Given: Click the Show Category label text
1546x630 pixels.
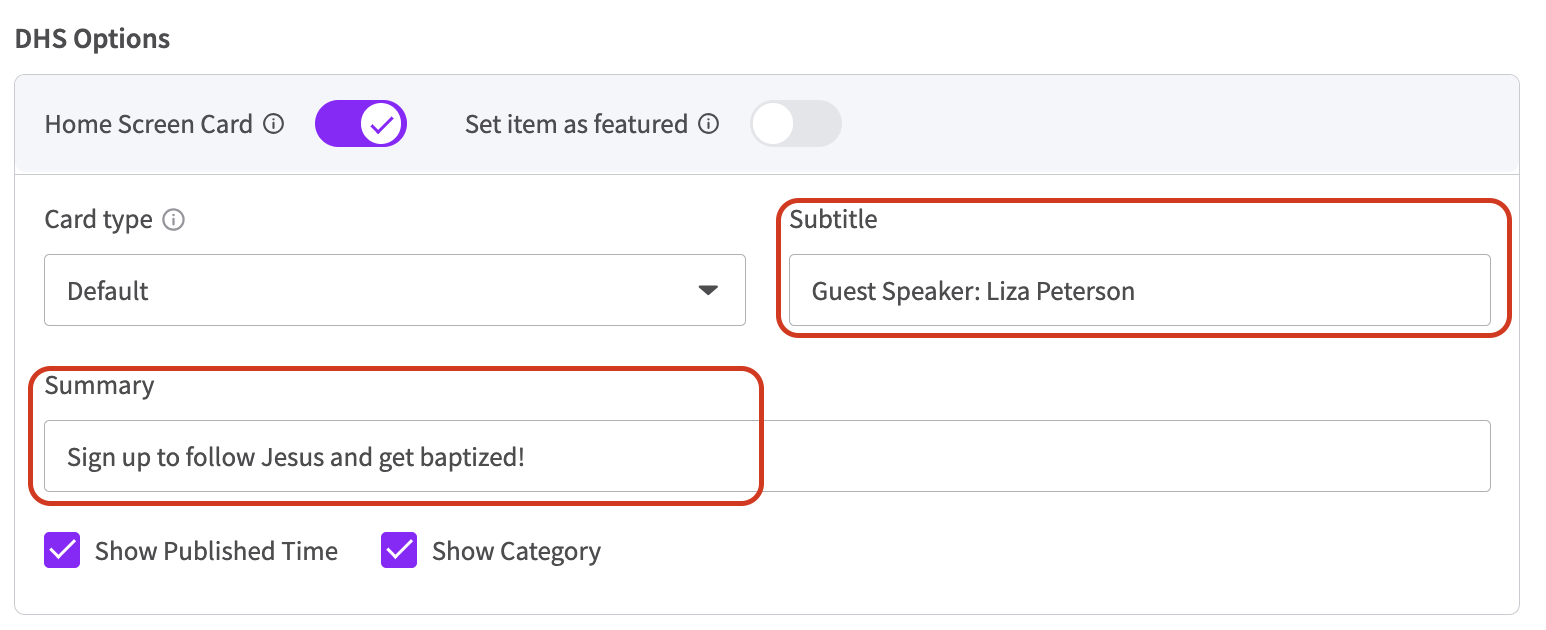Looking at the screenshot, I should coord(516,551).
